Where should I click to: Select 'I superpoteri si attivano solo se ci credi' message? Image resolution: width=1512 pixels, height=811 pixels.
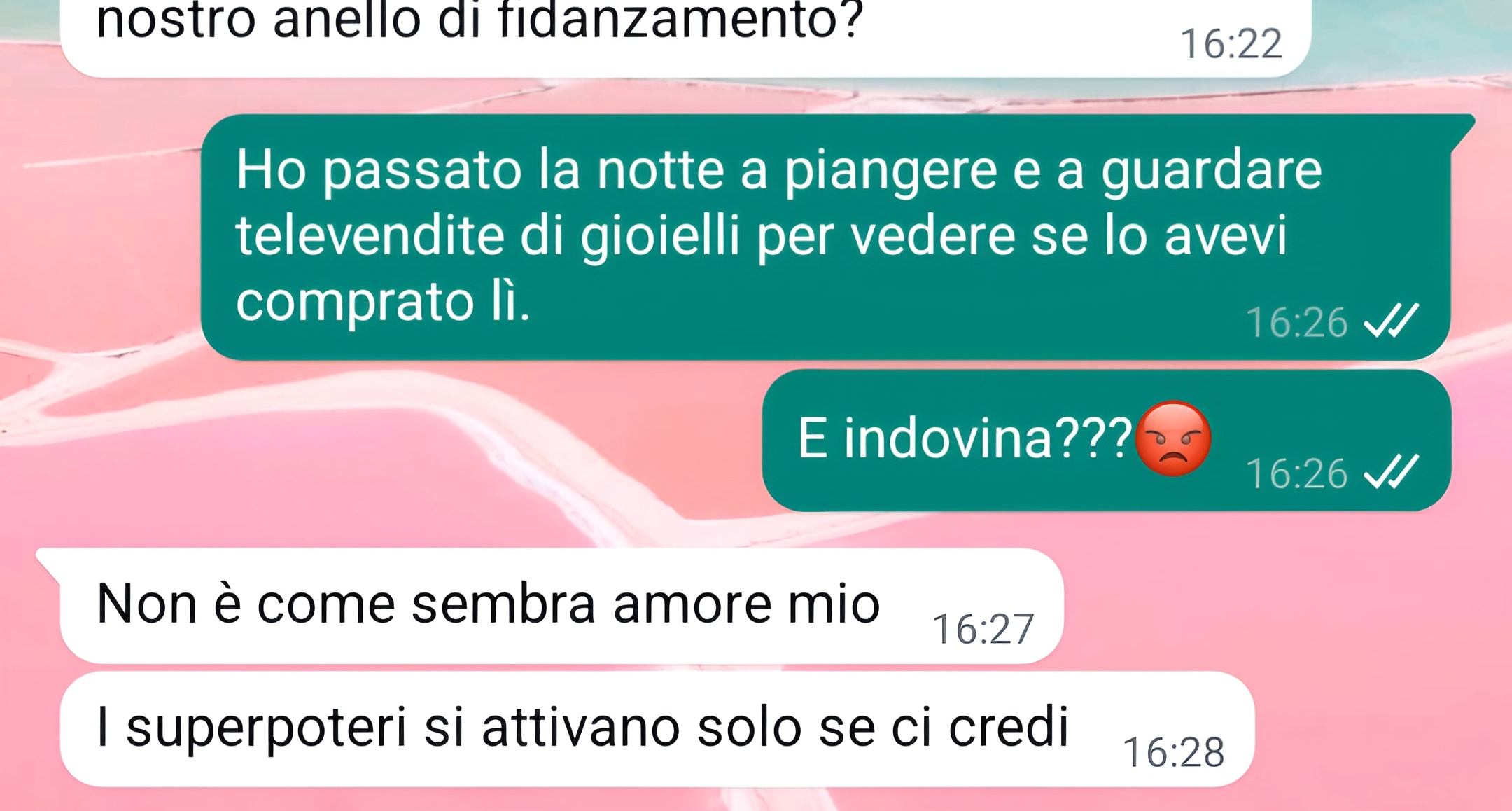[657, 729]
